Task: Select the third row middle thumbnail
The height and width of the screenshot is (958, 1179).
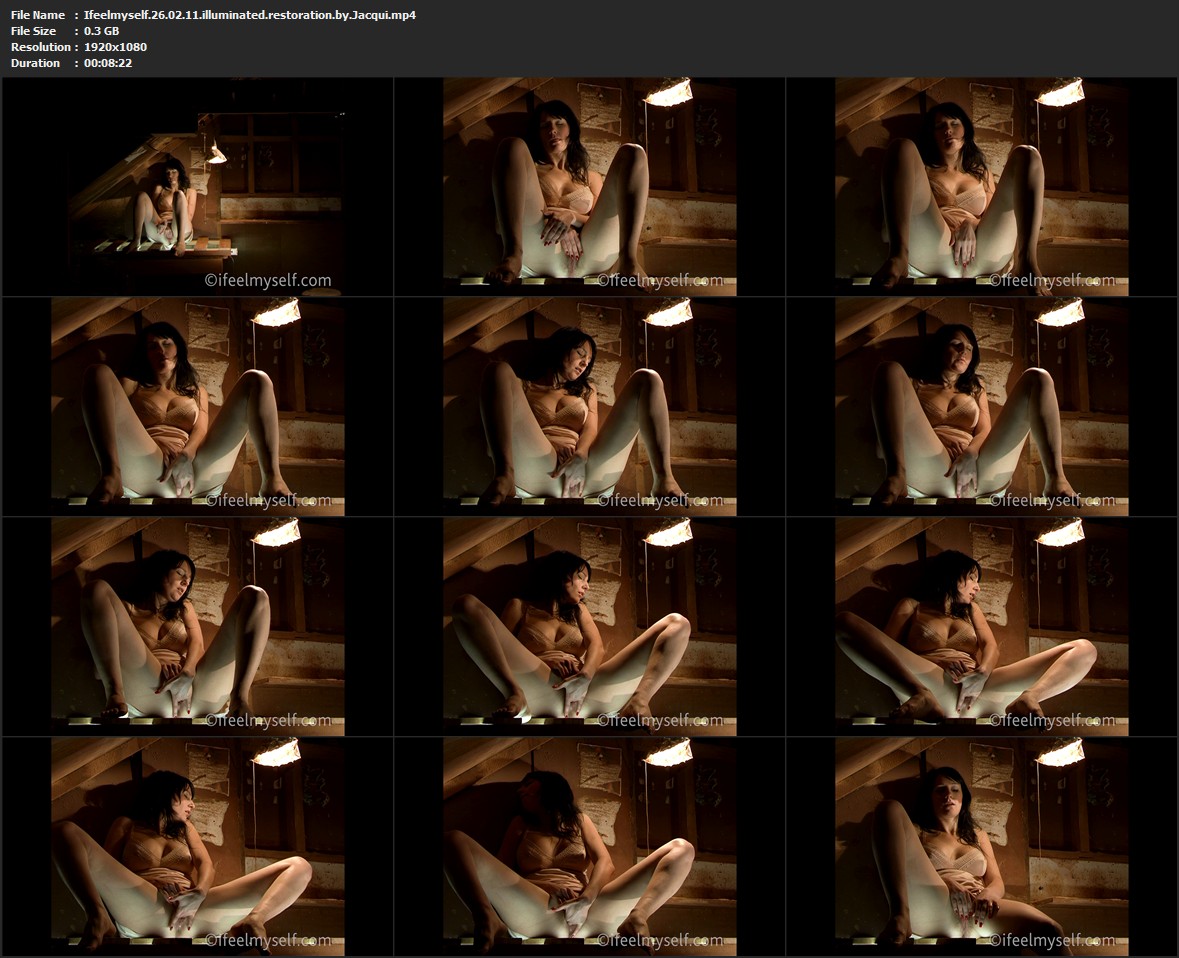Action: pyautogui.click(x=590, y=627)
